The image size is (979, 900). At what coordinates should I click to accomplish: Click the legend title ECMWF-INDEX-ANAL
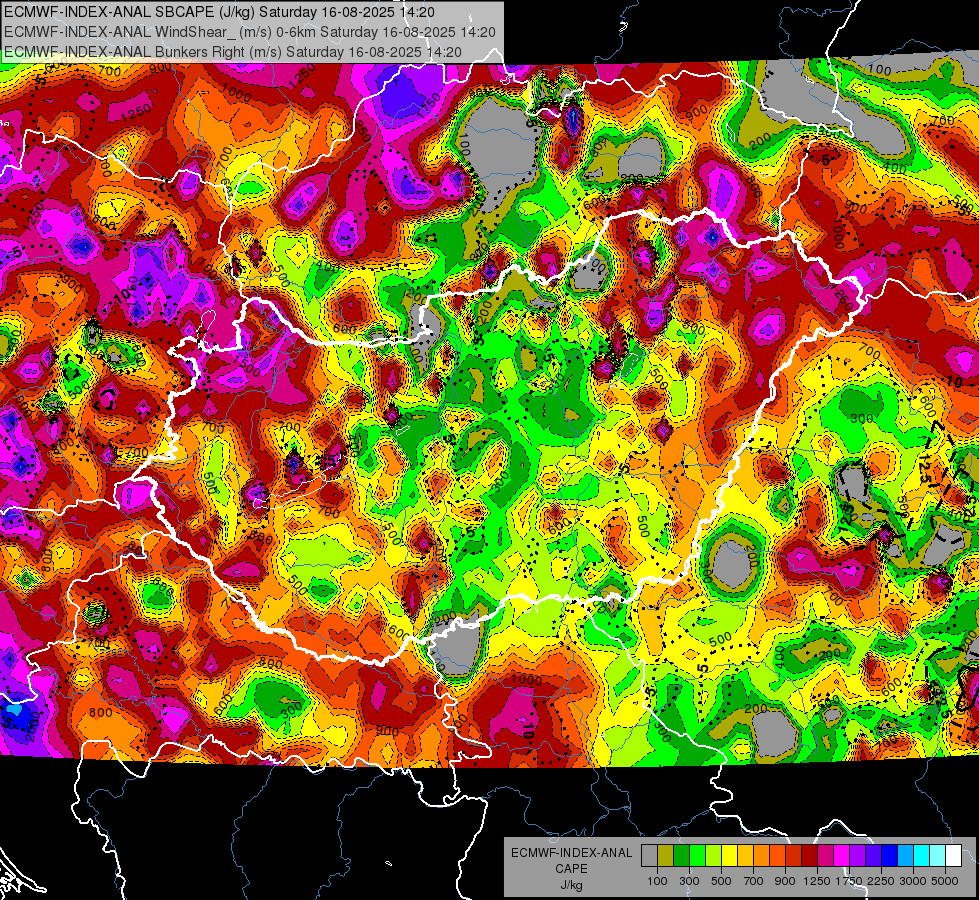coord(572,853)
